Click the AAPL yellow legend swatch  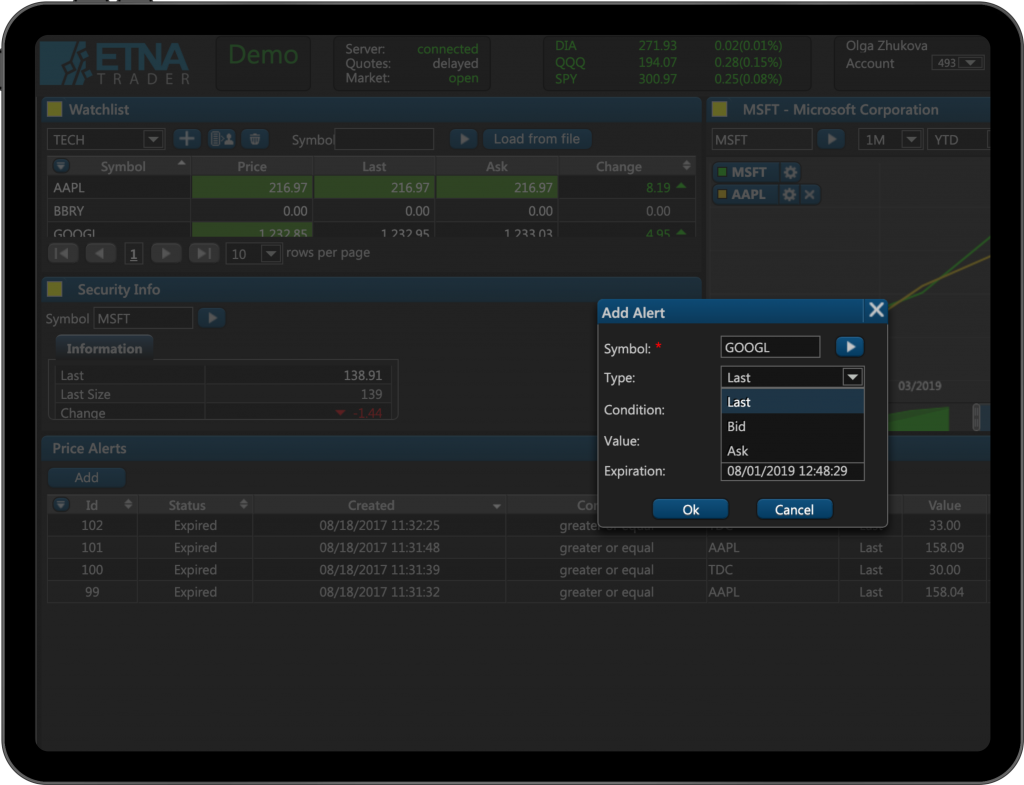tap(722, 194)
